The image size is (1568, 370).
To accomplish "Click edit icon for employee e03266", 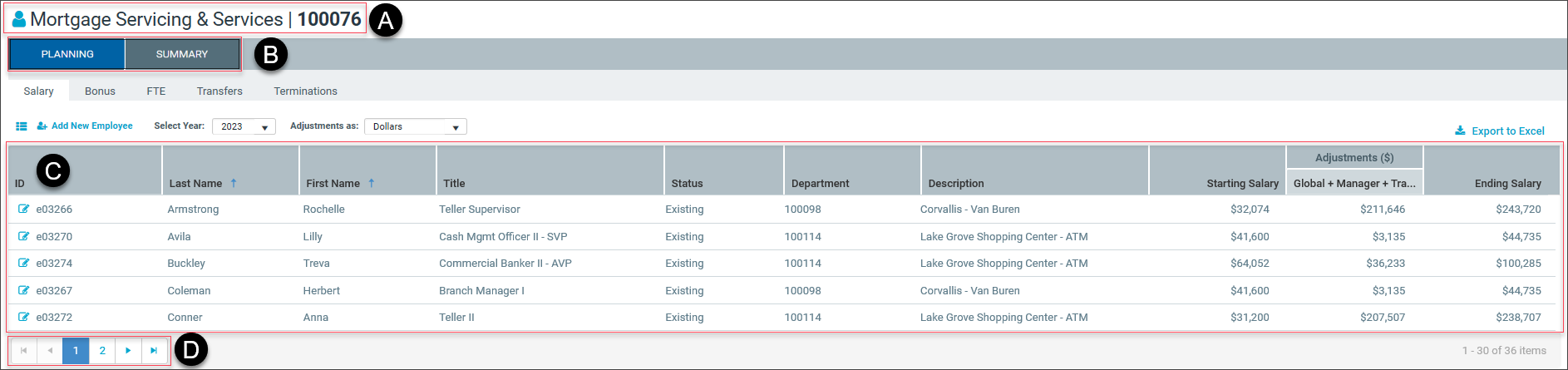I will click(23, 209).
